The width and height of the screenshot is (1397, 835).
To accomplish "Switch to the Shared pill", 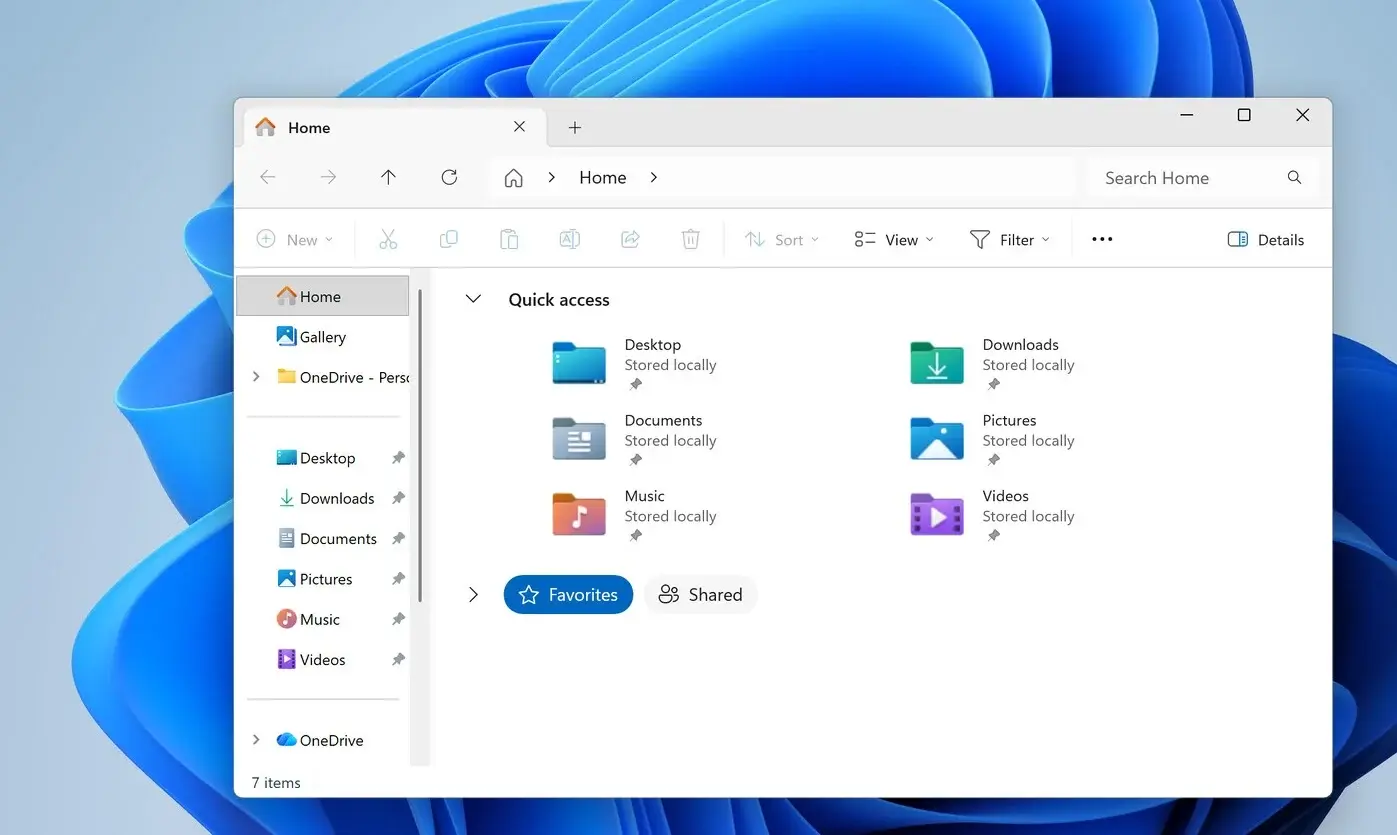I will click(x=700, y=595).
